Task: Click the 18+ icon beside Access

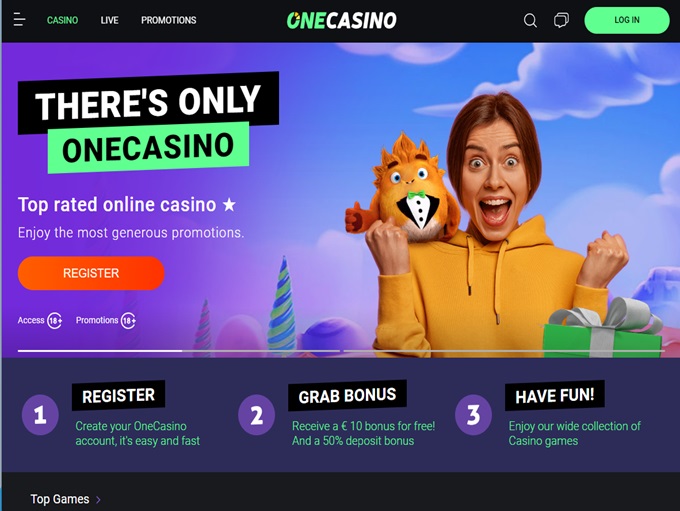Action: point(55,321)
